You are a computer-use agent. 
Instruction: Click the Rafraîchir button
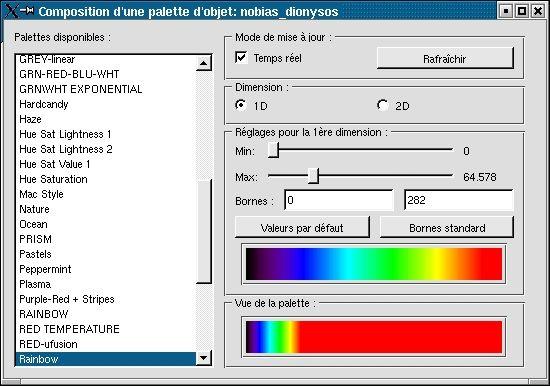445,59
